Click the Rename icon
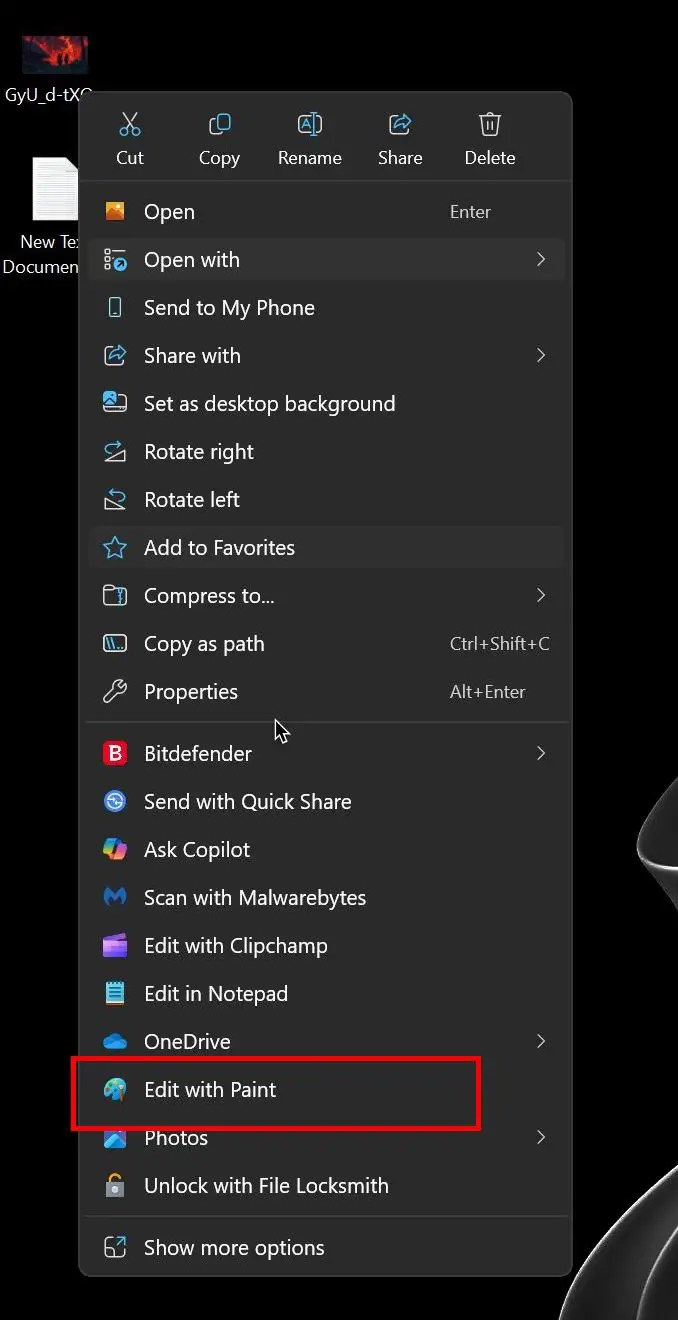This screenshot has width=678, height=1320. [x=310, y=124]
